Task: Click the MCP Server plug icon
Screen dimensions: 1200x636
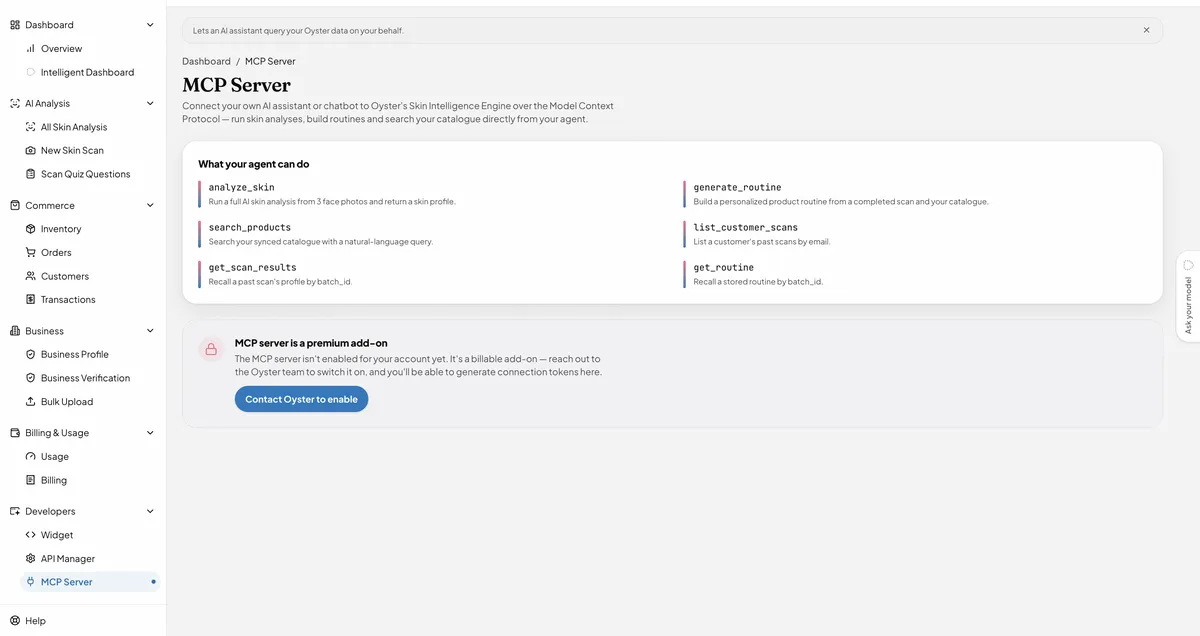Action: click(x=30, y=582)
